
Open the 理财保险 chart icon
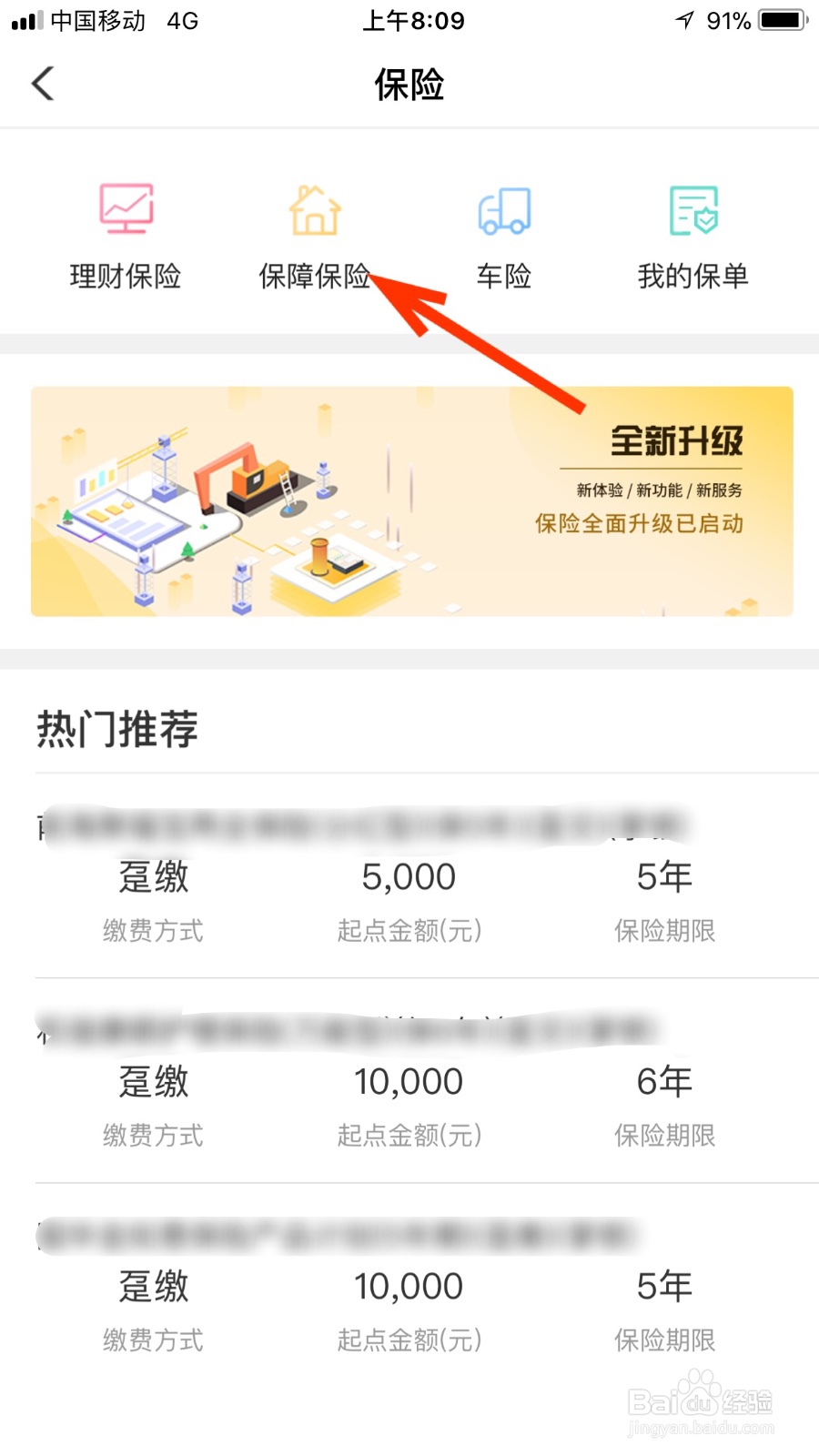126,208
